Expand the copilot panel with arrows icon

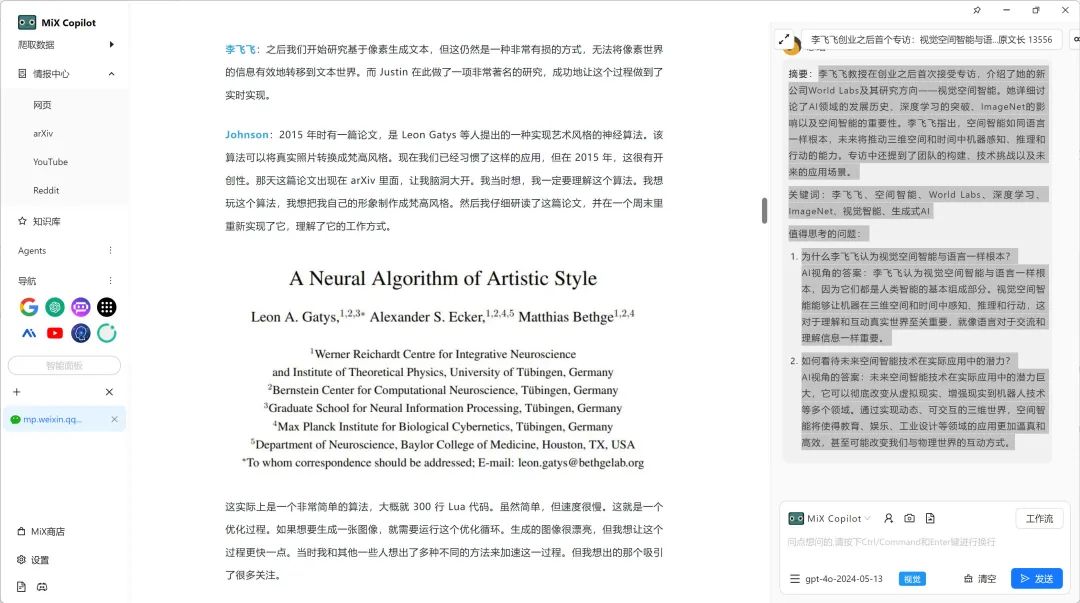[x=784, y=40]
